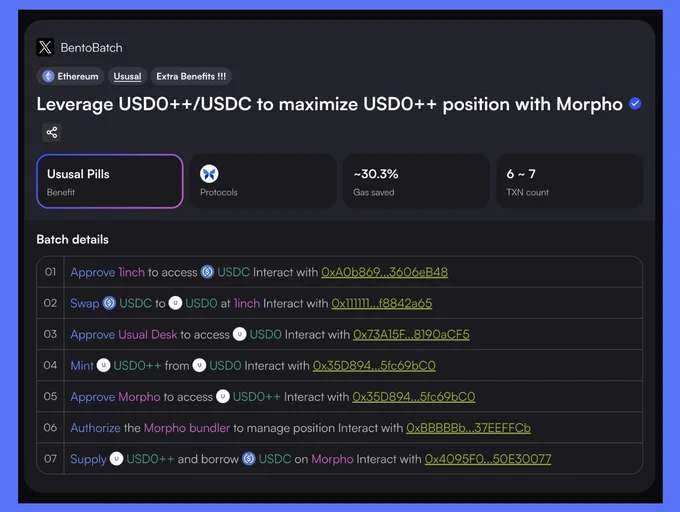Click Authorize action in step 06

[x=95, y=428]
